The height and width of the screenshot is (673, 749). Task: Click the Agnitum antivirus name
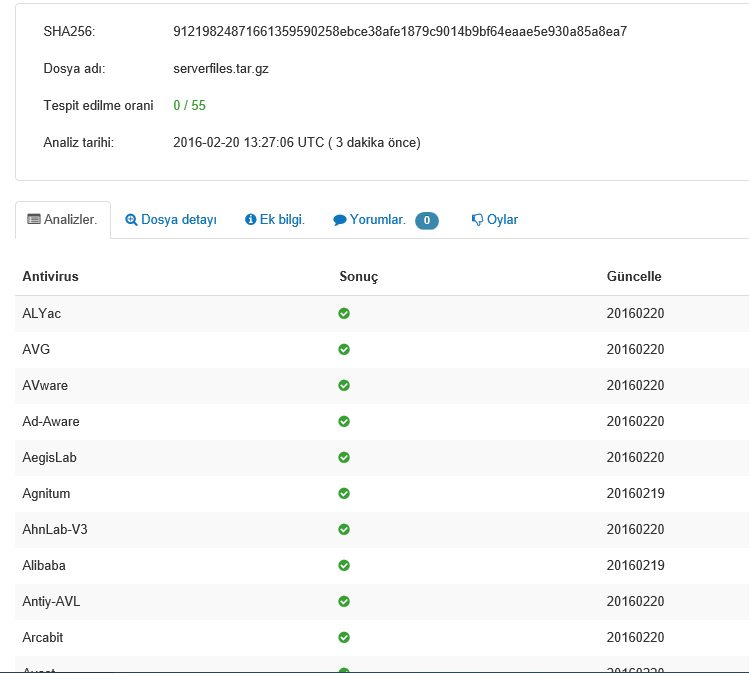pyautogui.click(x=46, y=493)
